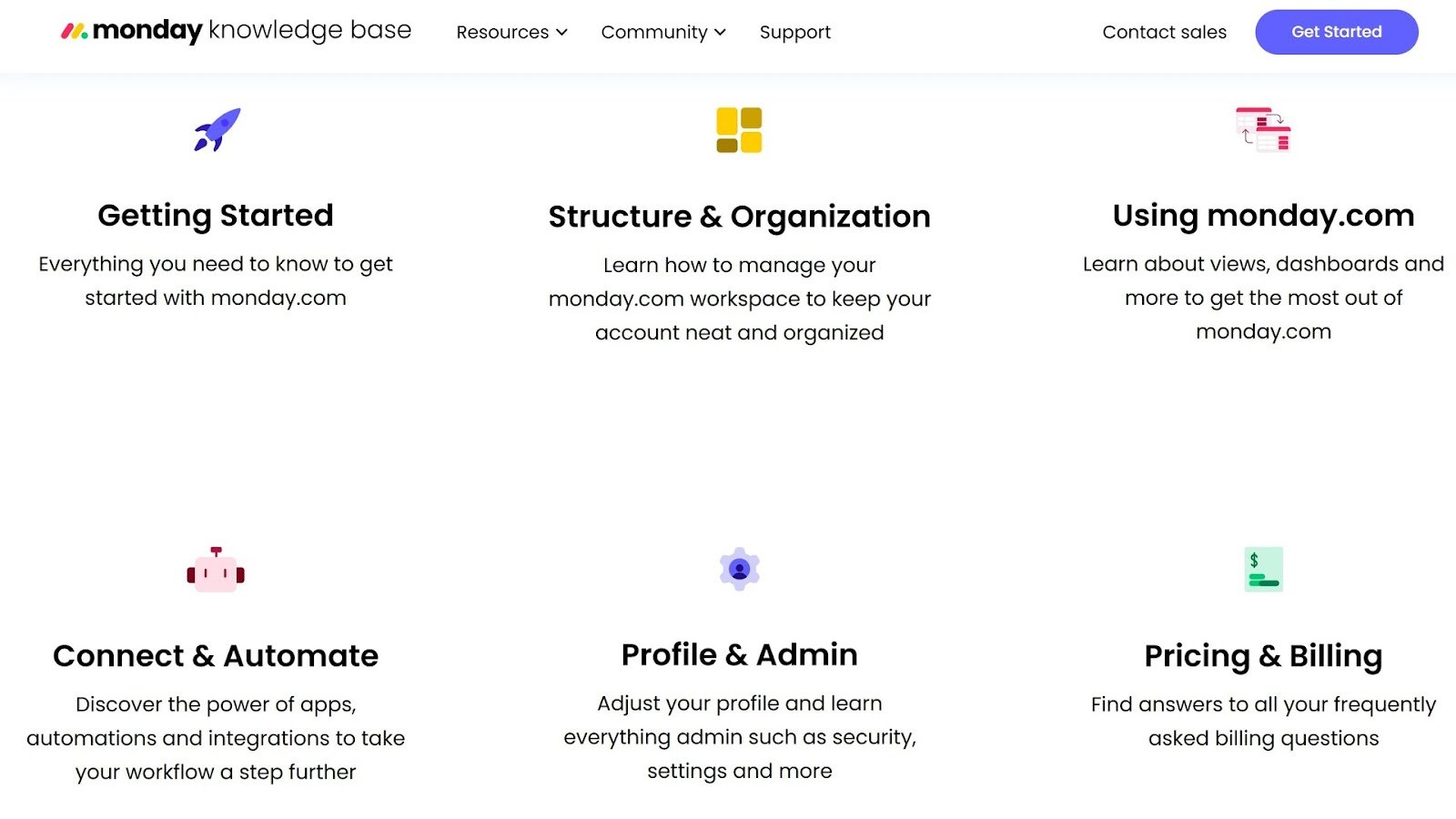
Task: Click the Profile & Admin gear icon
Action: pos(739,570)
